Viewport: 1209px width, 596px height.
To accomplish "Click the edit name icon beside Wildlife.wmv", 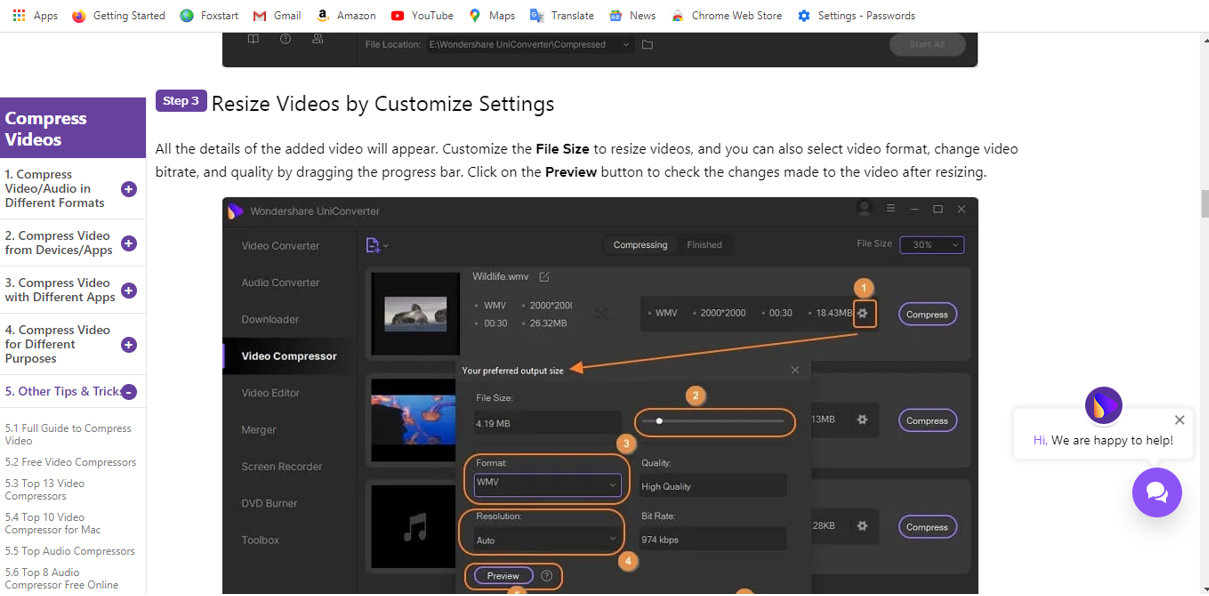I will tap(544, 277).
